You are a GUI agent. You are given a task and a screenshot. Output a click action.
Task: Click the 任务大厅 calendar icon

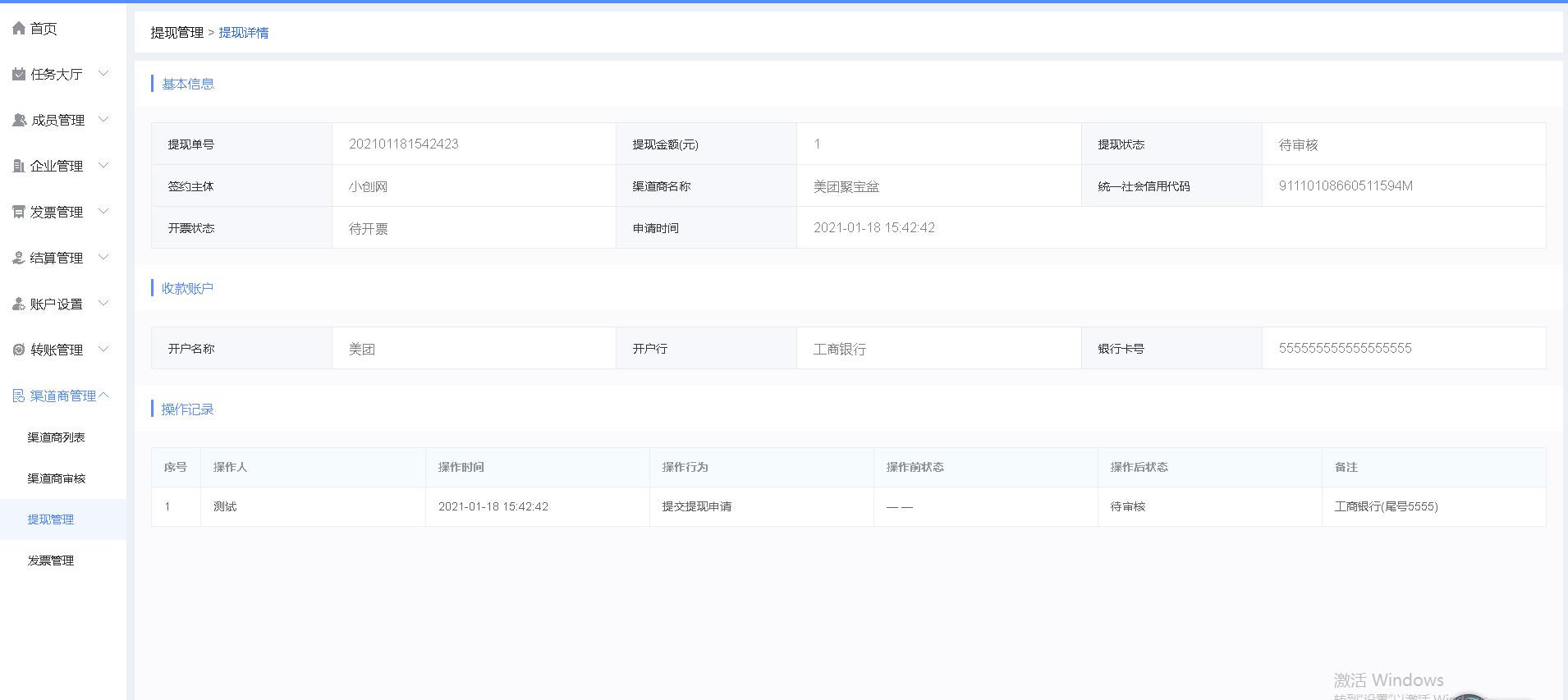point(19,75)
